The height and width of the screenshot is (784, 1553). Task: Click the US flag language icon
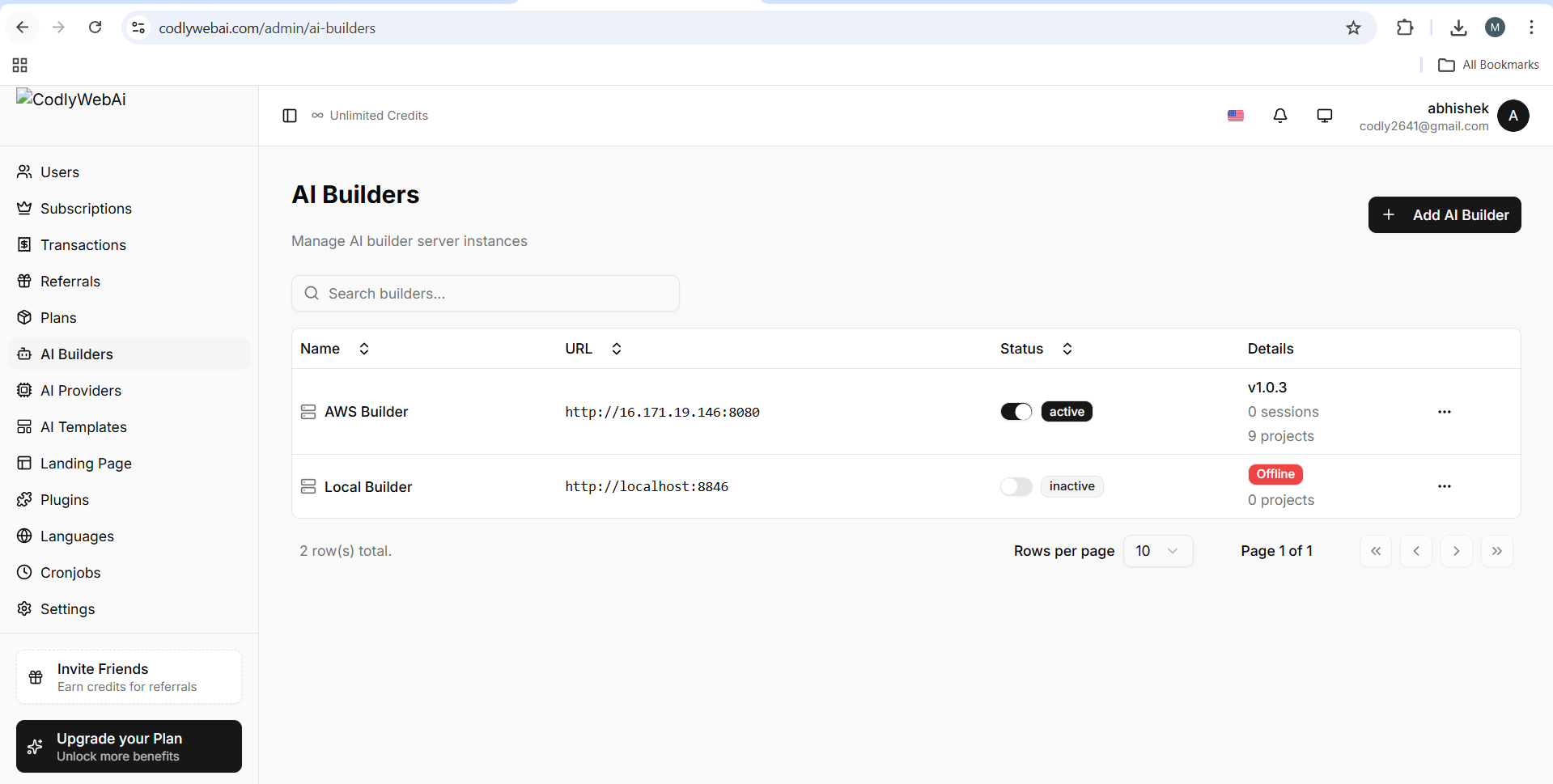[1235, 116]
